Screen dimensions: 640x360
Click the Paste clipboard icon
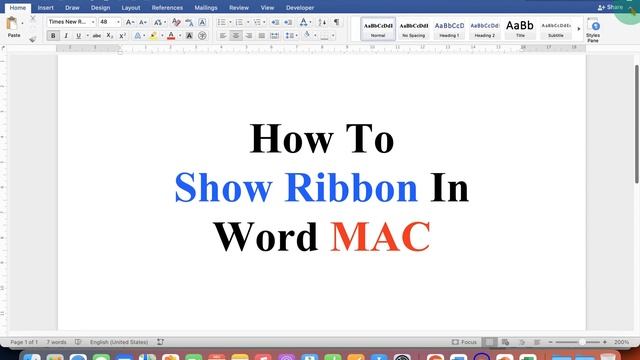click(x=12, y=24)
